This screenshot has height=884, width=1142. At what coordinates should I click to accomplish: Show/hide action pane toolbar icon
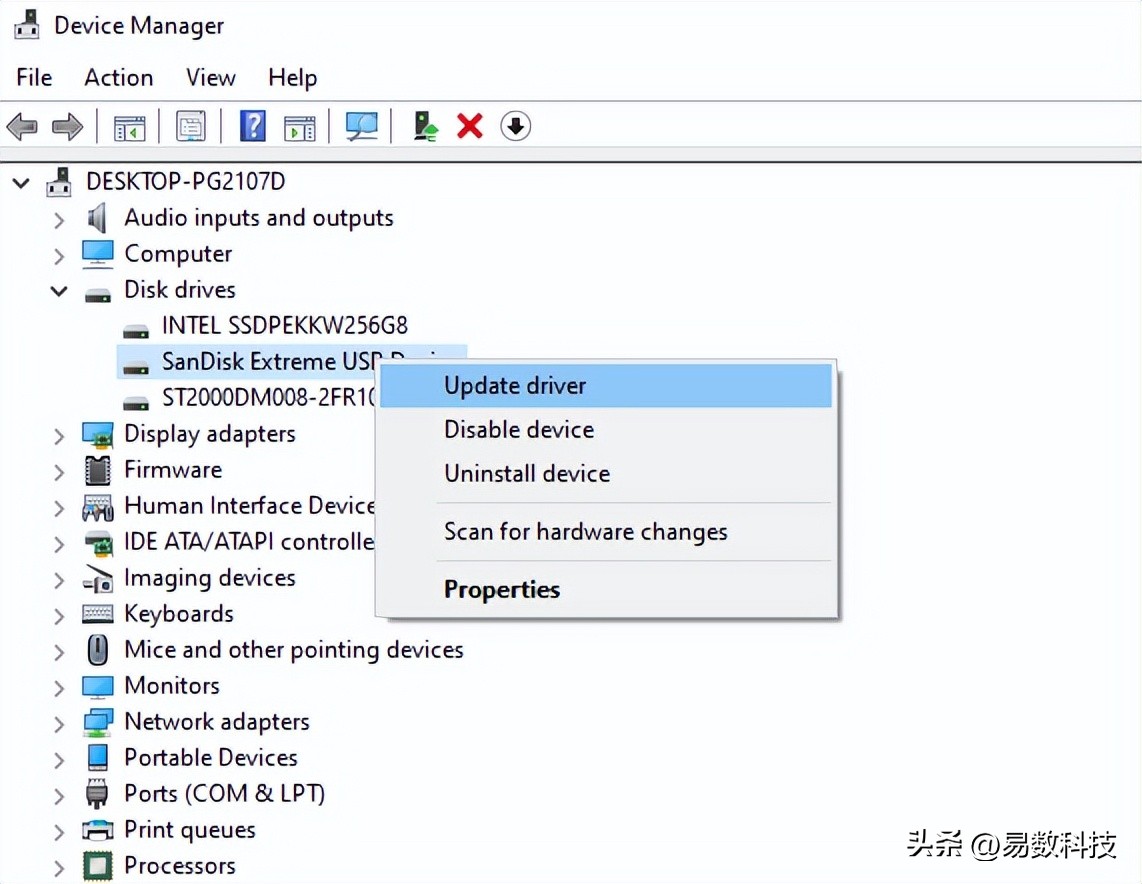(x=300, y=127)
